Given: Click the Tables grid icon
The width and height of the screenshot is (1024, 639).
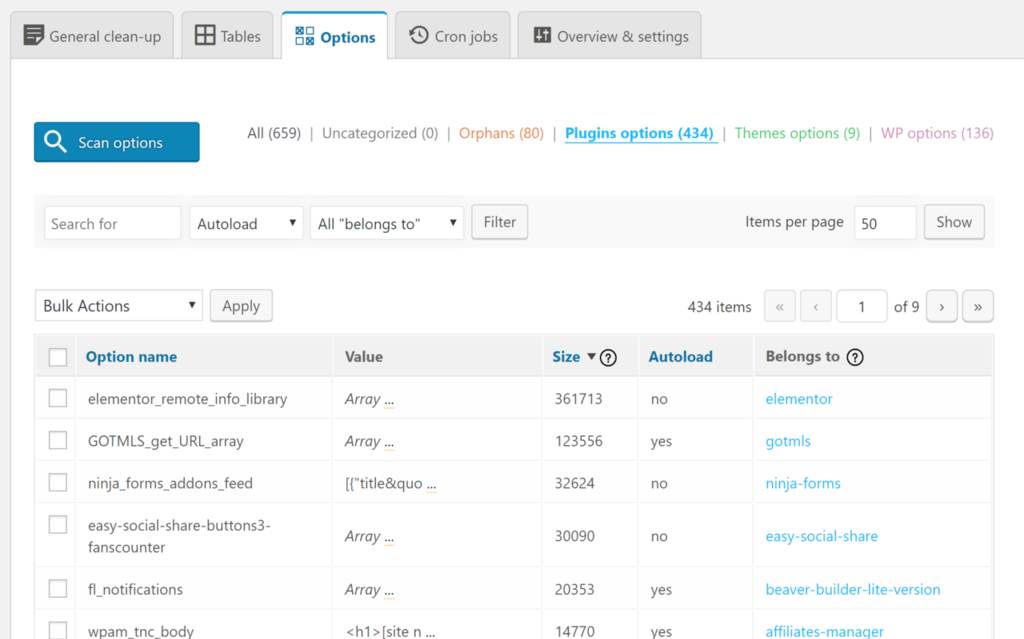Looking at the screenshot, I should pyautogui.click(x=205, y=36).
